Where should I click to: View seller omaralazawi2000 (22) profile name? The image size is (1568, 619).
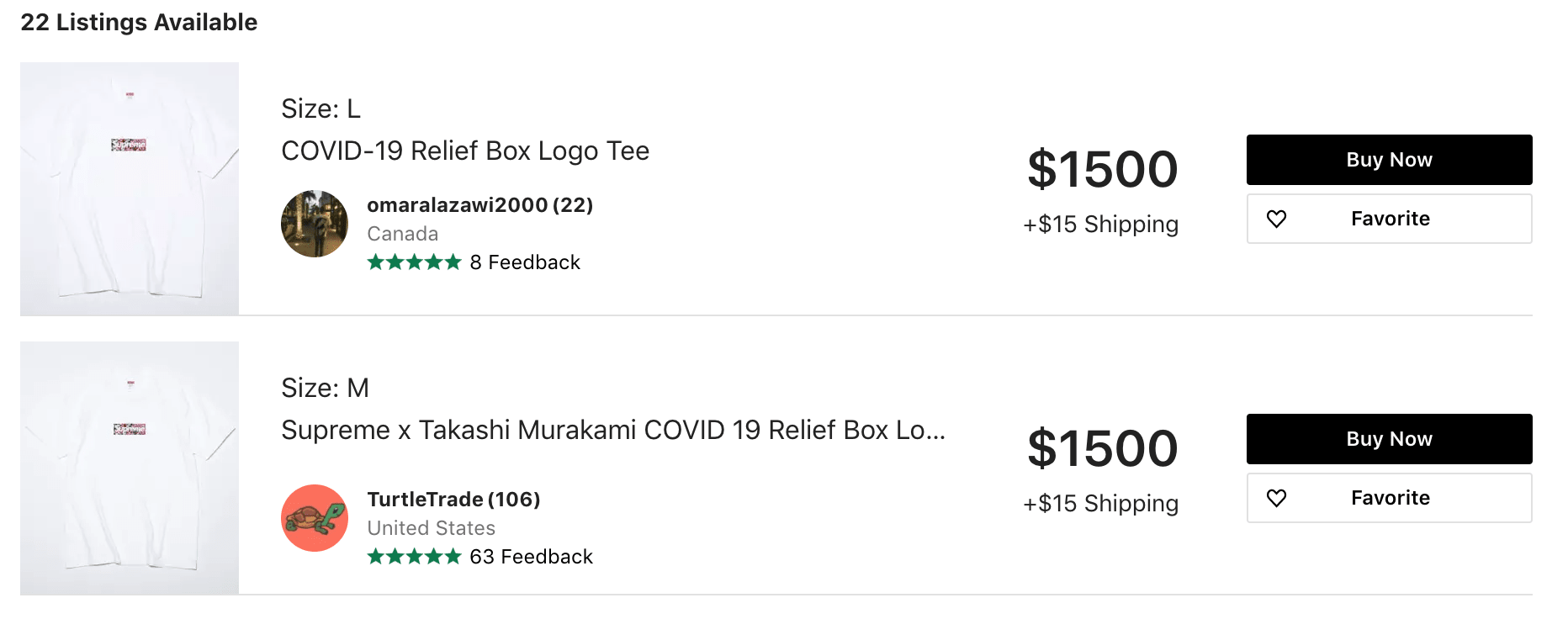click(479, 205)
